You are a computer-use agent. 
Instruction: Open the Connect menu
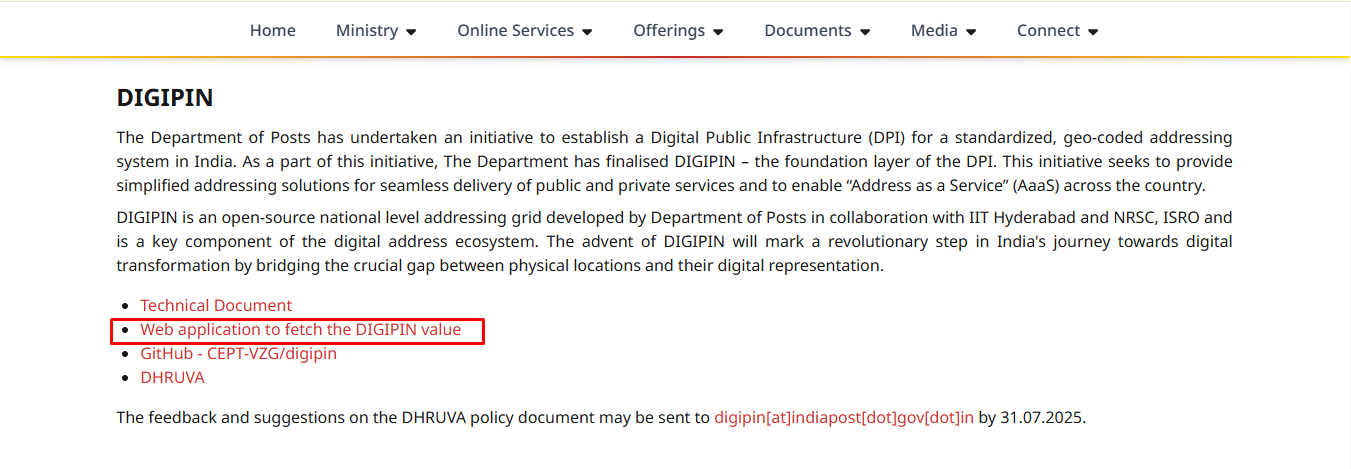click(x=1058, y=30)
